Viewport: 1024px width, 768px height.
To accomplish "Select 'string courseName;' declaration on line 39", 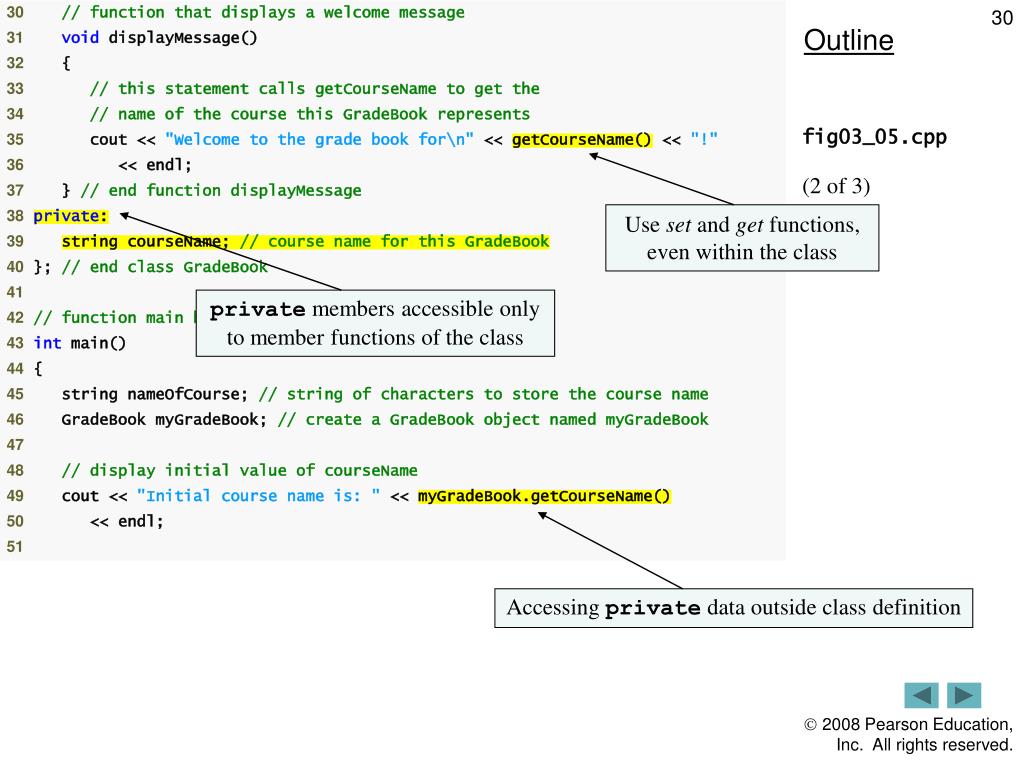I will click(x=145, y=242).
